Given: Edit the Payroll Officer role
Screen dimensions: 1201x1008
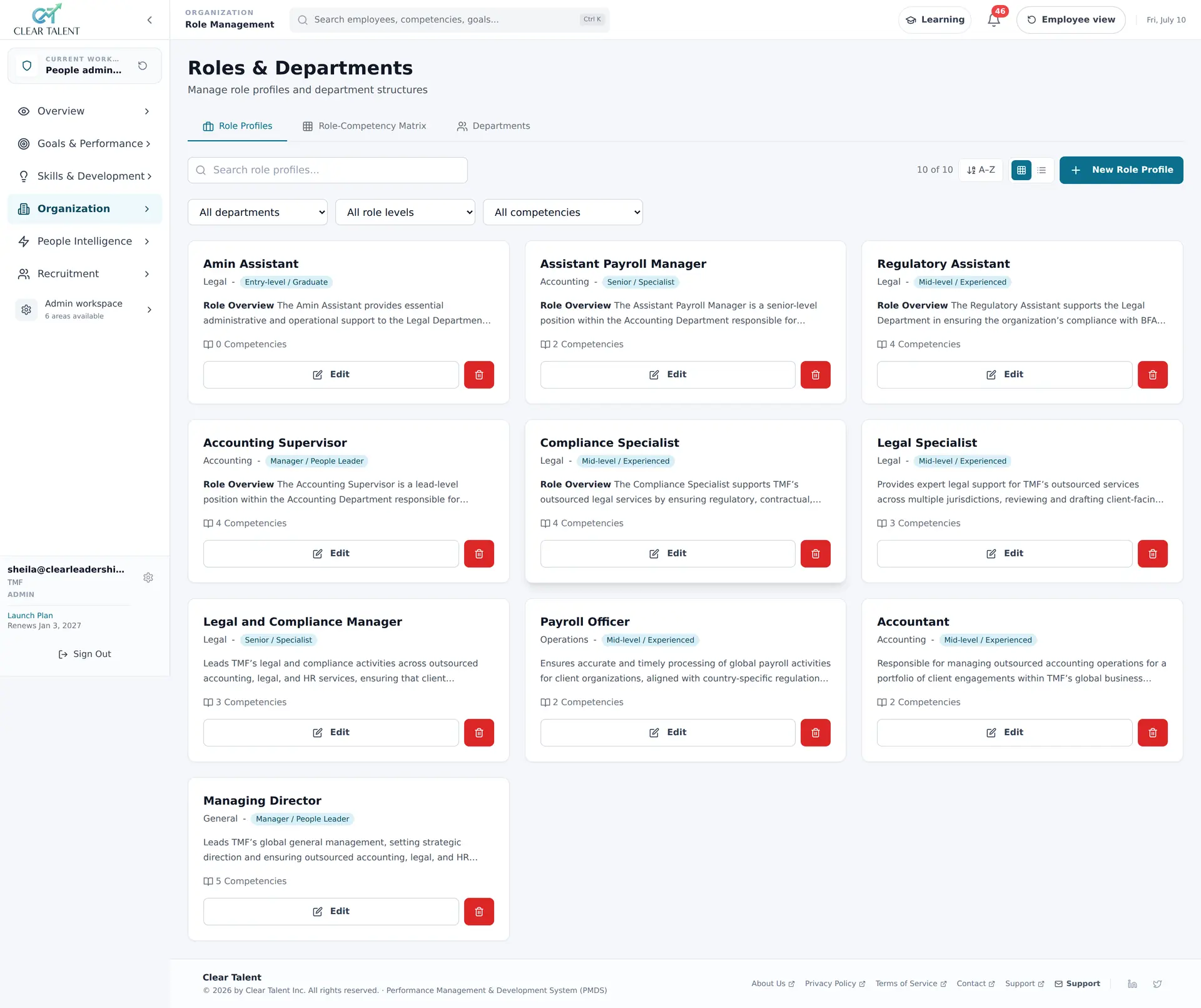Looking at the screenshot, I should 667,733.
